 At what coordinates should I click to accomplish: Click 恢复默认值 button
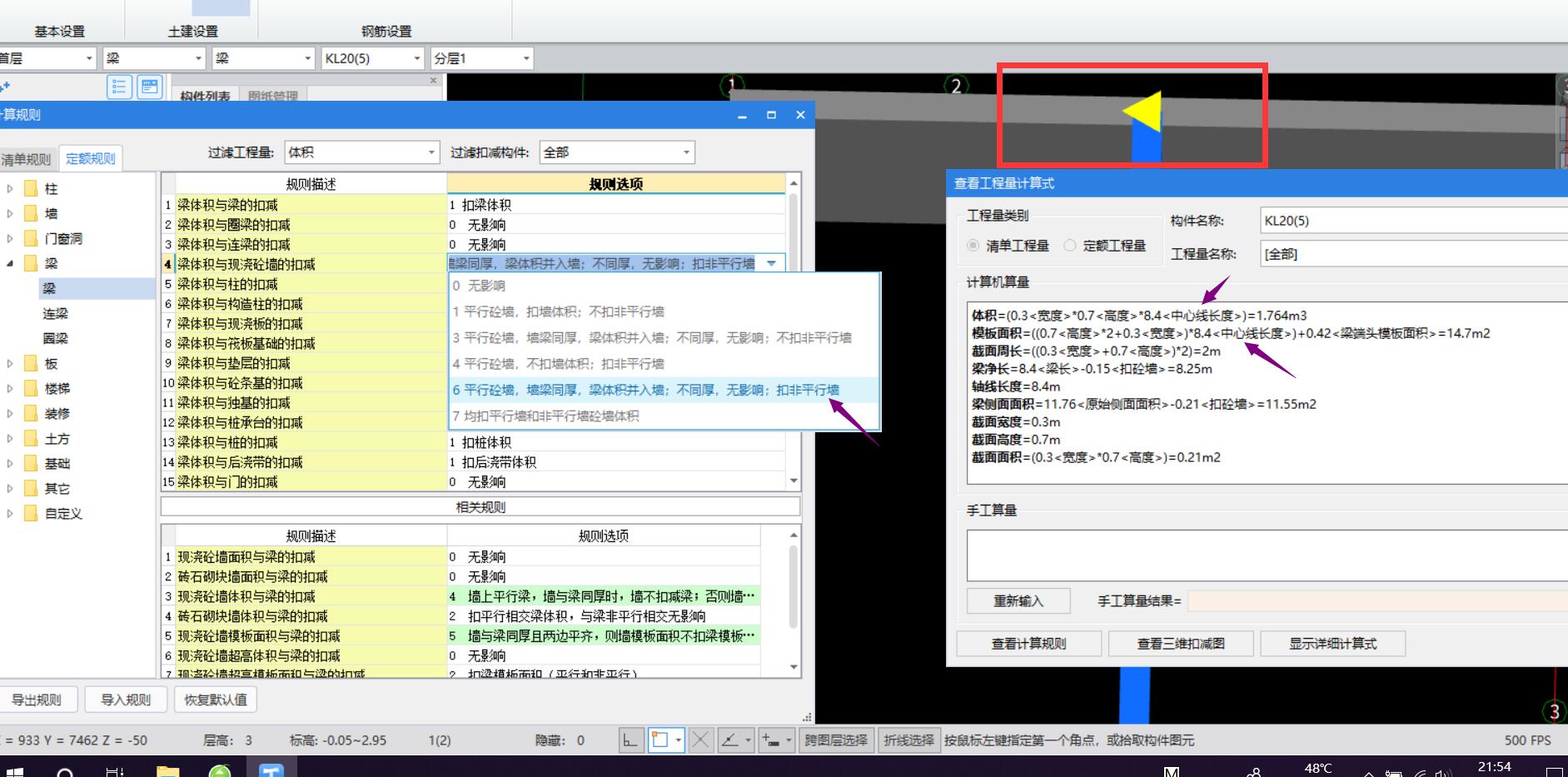coord(216,700)
